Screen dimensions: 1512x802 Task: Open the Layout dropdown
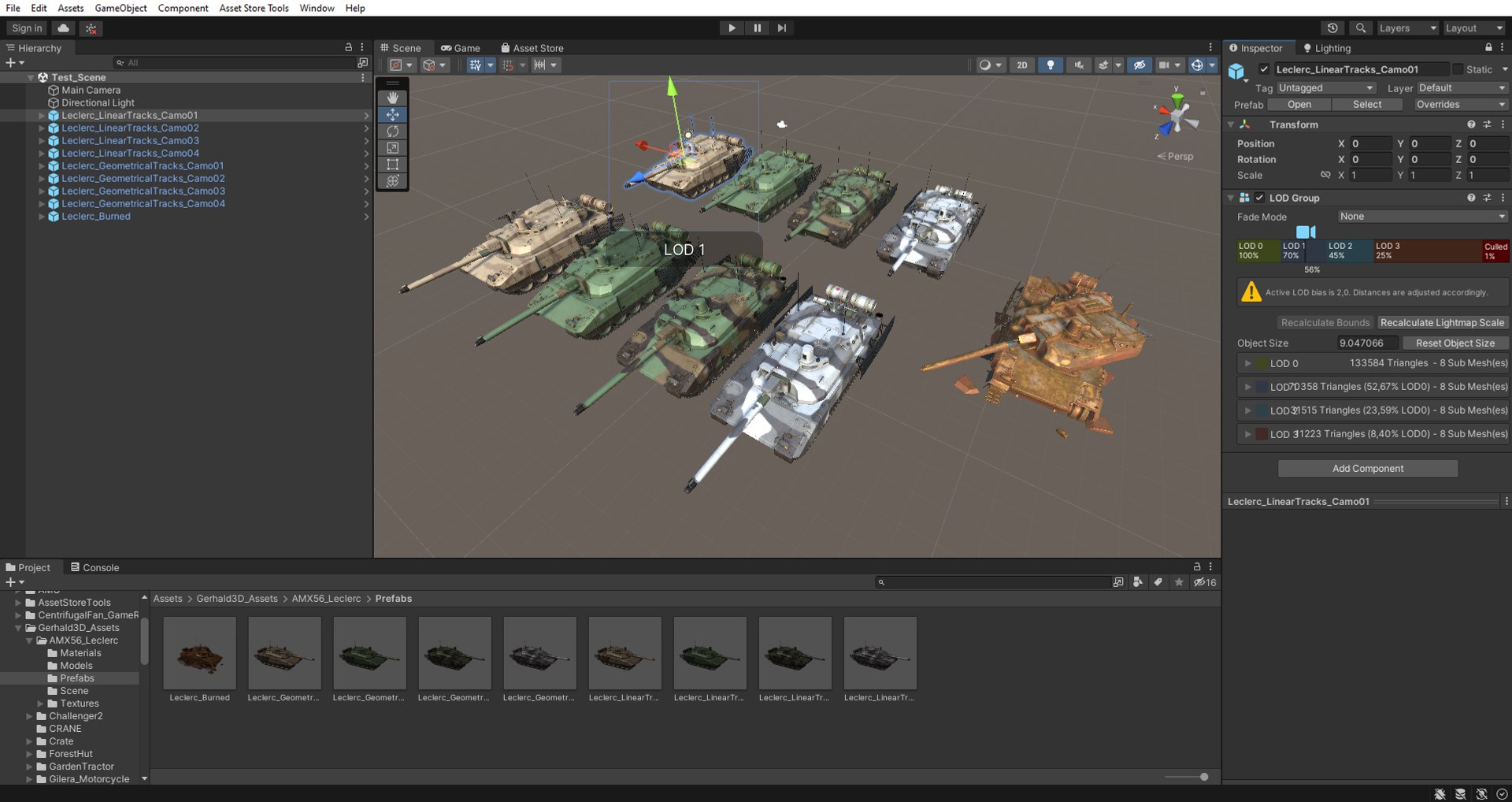pyautogui.click(x=1473, y=28)
